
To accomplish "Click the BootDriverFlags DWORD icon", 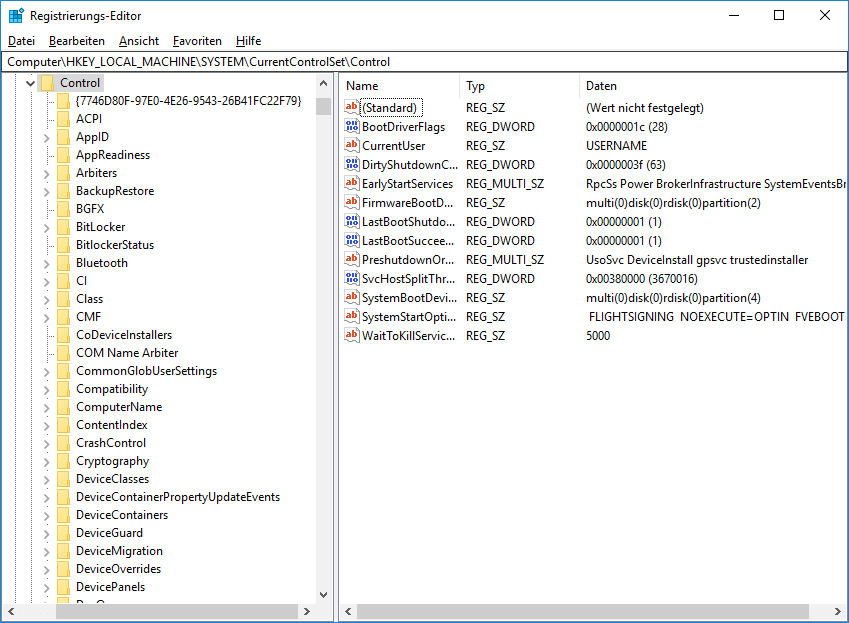I will pos(352,126).
